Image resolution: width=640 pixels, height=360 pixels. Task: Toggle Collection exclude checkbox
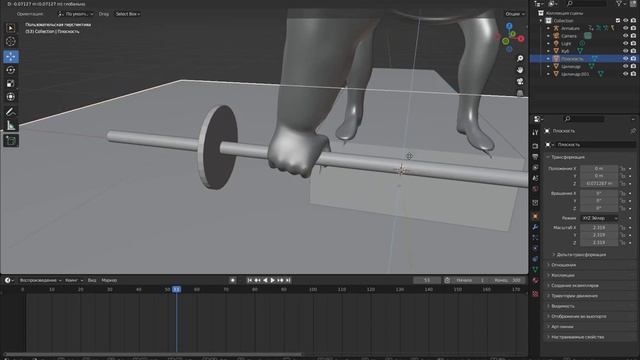point(618,20)
